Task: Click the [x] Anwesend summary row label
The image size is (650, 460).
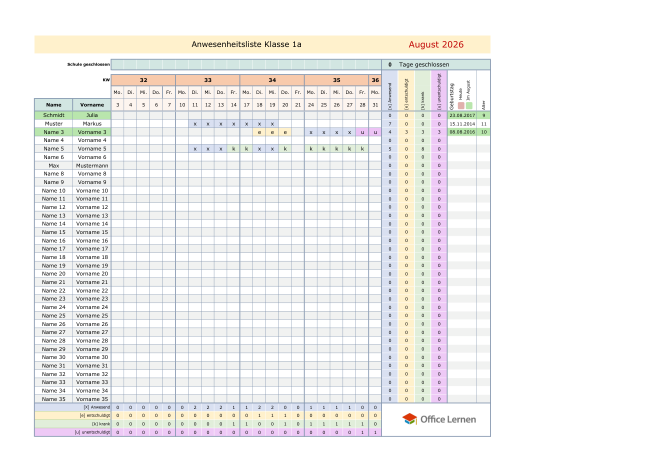Action: 97,407
